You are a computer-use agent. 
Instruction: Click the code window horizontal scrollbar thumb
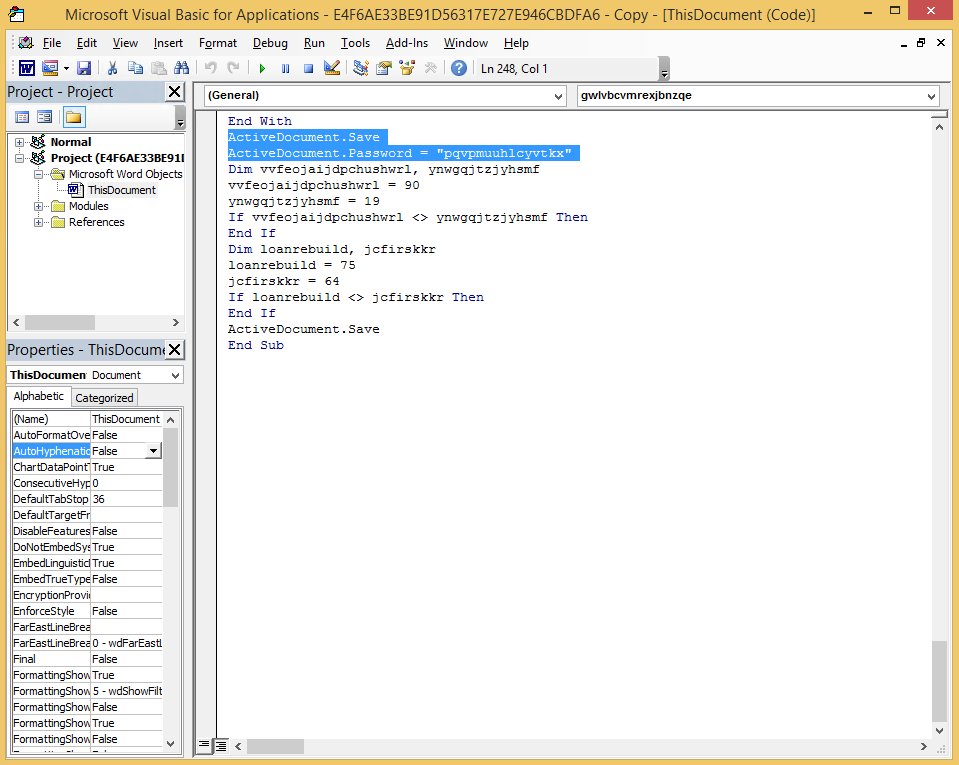pos(275,746)
